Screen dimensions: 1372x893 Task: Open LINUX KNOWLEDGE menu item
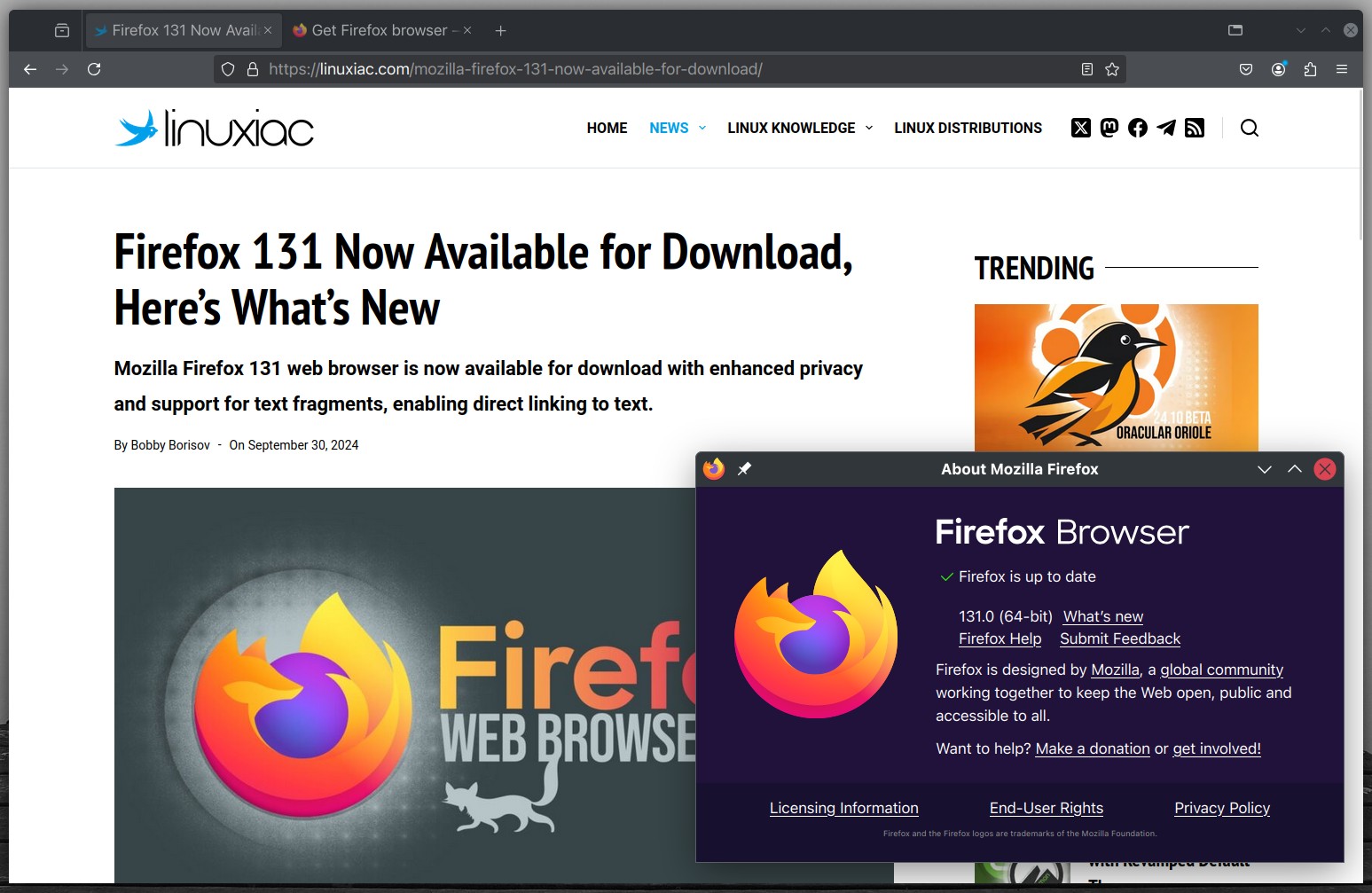pyautogui.click(x=791, y=128)
